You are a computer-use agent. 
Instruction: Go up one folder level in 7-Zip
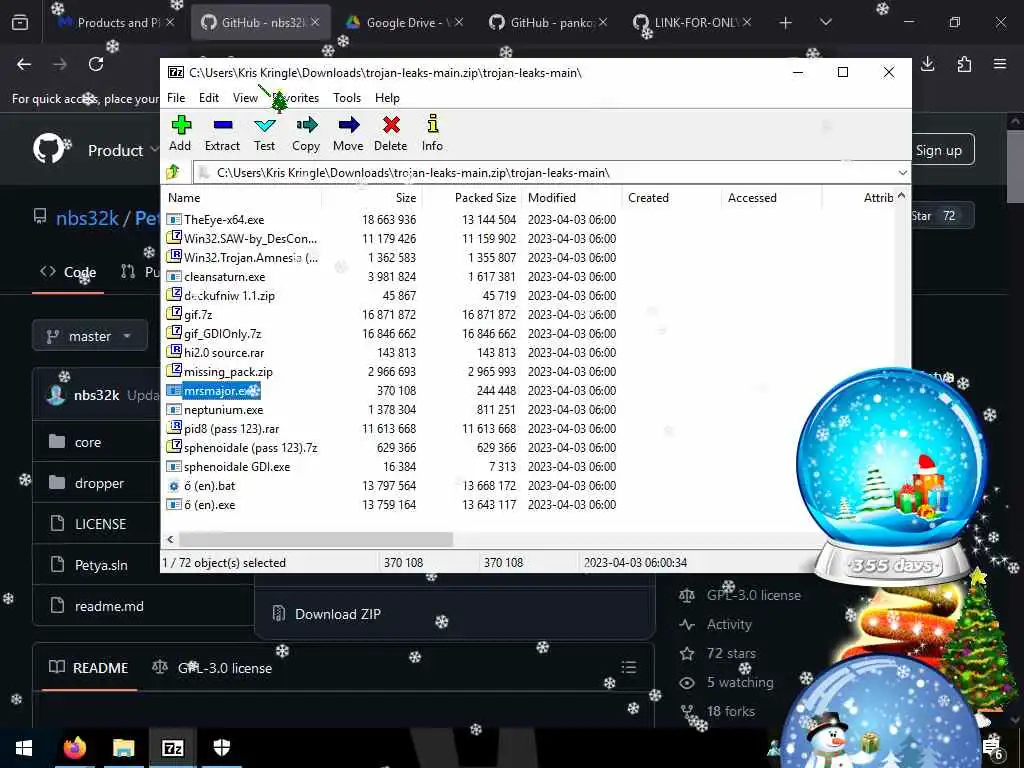pyautogui.click(x=173, y=172)
